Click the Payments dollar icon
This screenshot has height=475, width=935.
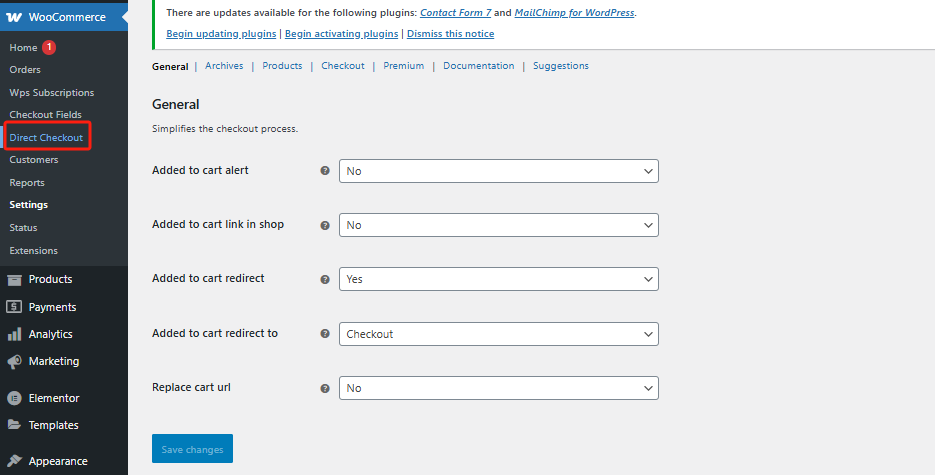tap(15, 307)
